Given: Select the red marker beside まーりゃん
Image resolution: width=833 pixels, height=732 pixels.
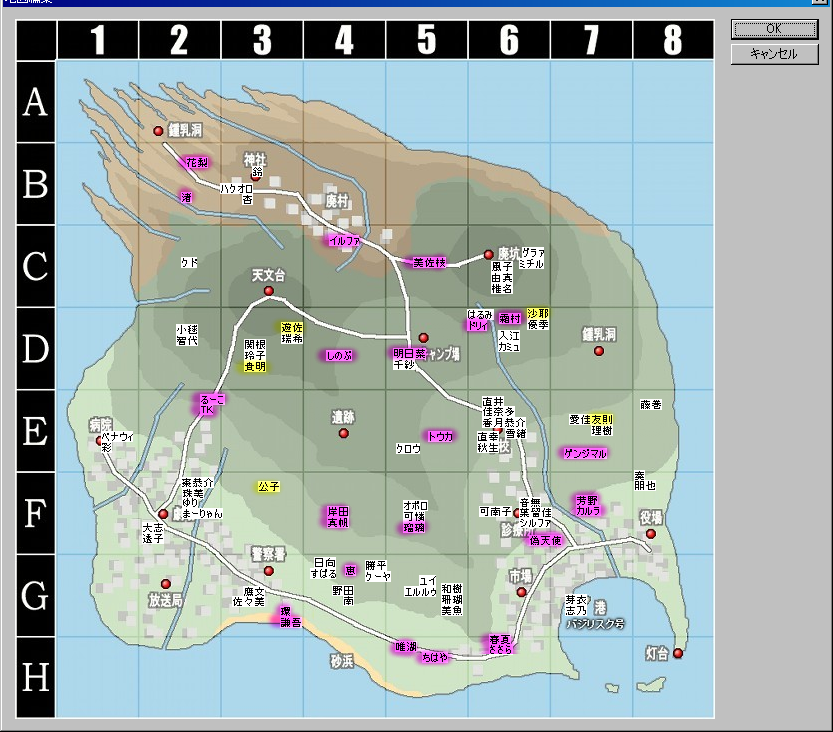Looking at the screenshot, I should (x=163, y=514).
